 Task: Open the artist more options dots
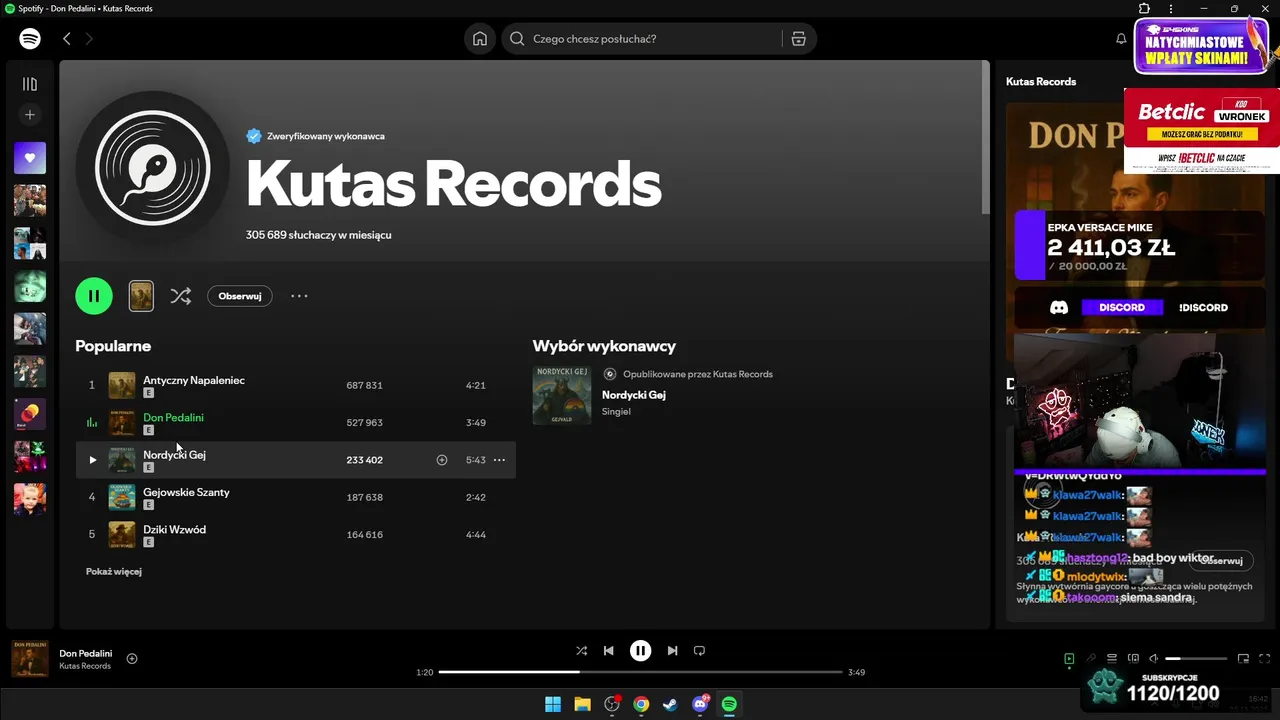(299, 296)
